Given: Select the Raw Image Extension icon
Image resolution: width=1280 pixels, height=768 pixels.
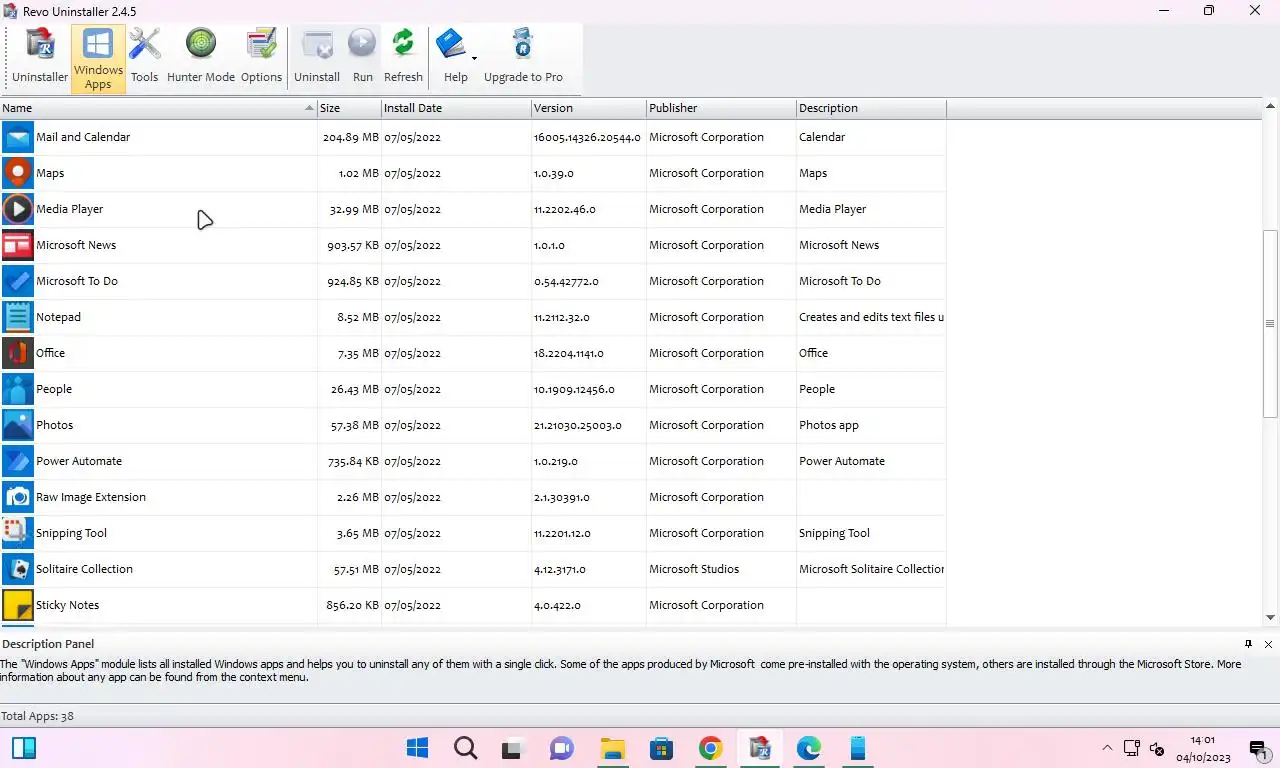Looking at the screenshot, I should 18,497.
